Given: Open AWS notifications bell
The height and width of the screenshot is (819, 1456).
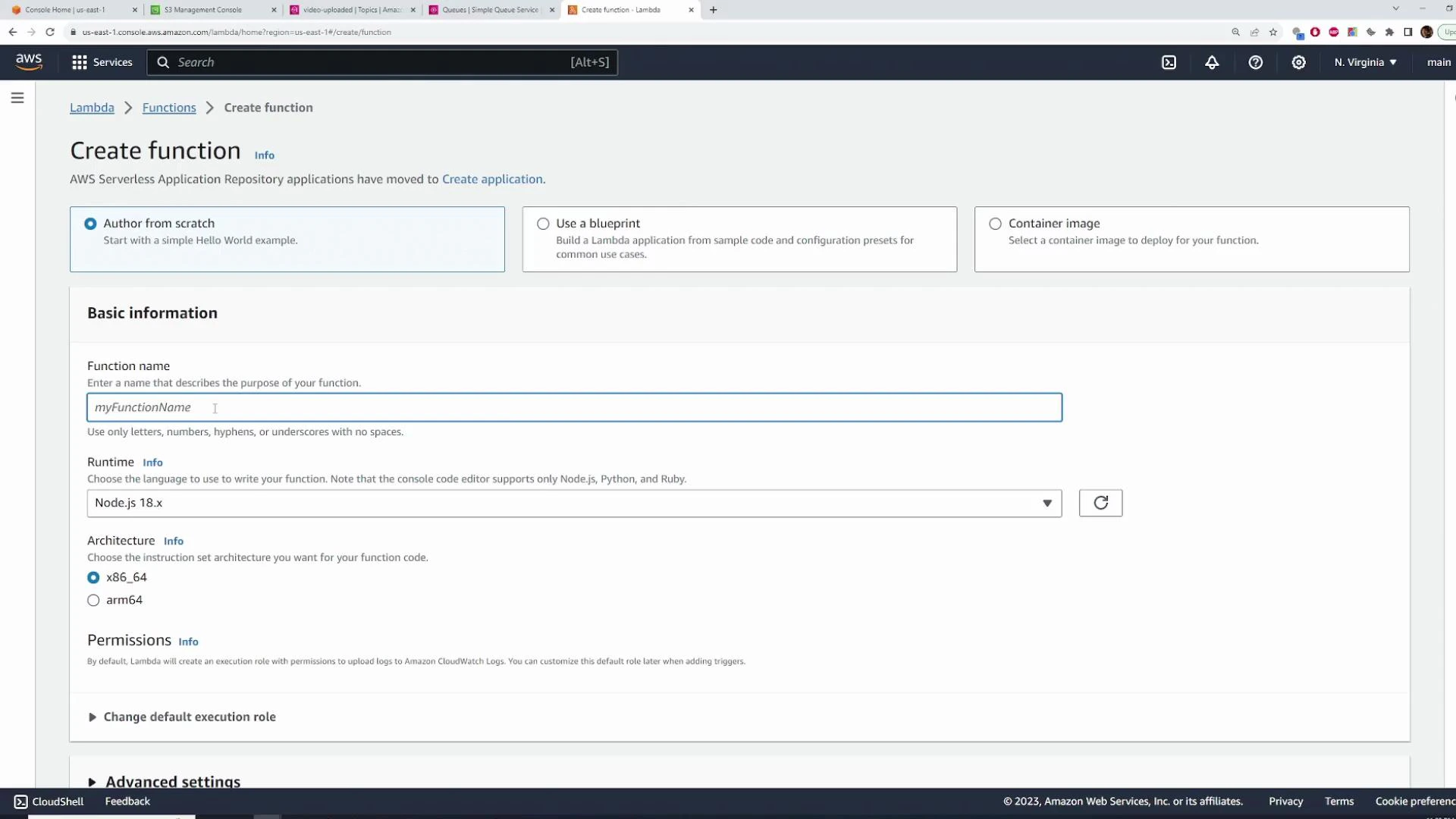Looking at the screenshot, I should coord(1211,62).
